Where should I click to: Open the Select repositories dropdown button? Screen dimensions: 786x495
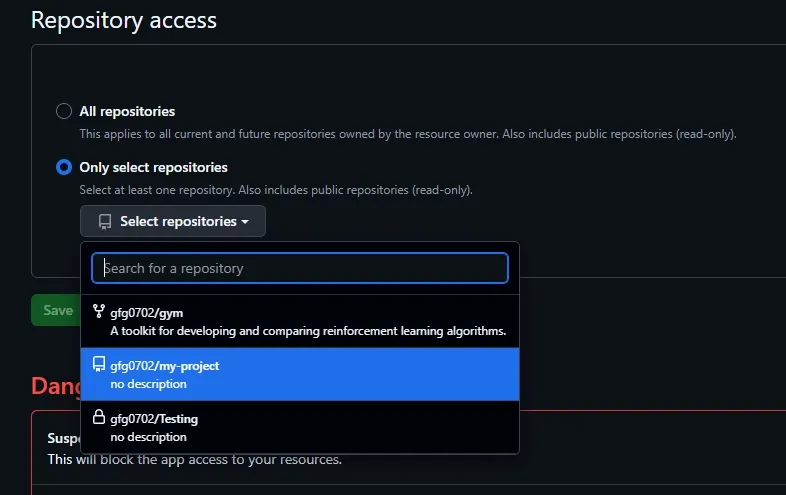click(173, 221)
